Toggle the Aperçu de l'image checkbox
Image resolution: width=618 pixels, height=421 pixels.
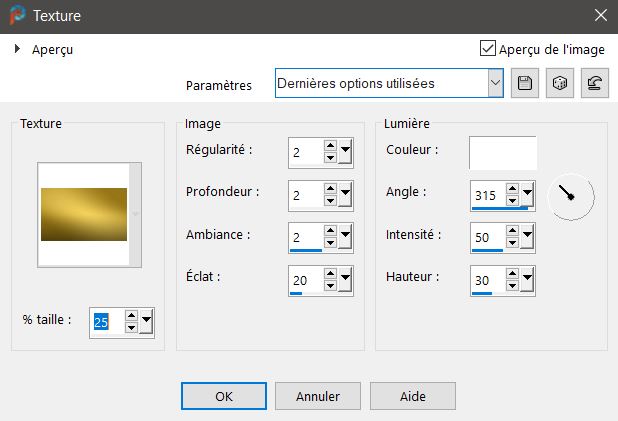click(x=488, y=48)
